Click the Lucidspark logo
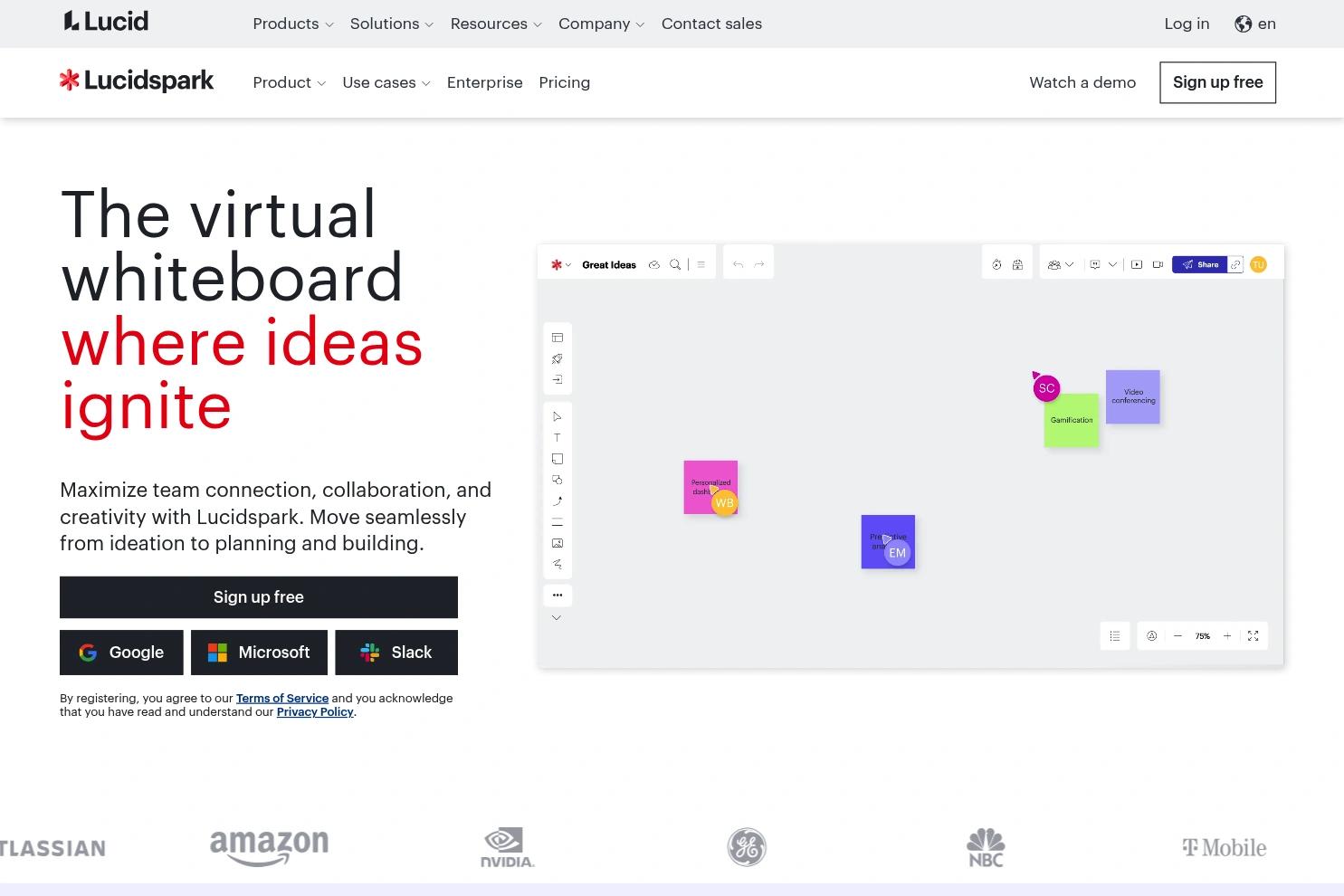The width and height of the screenshot is (1344, 896). coord(137,81)
